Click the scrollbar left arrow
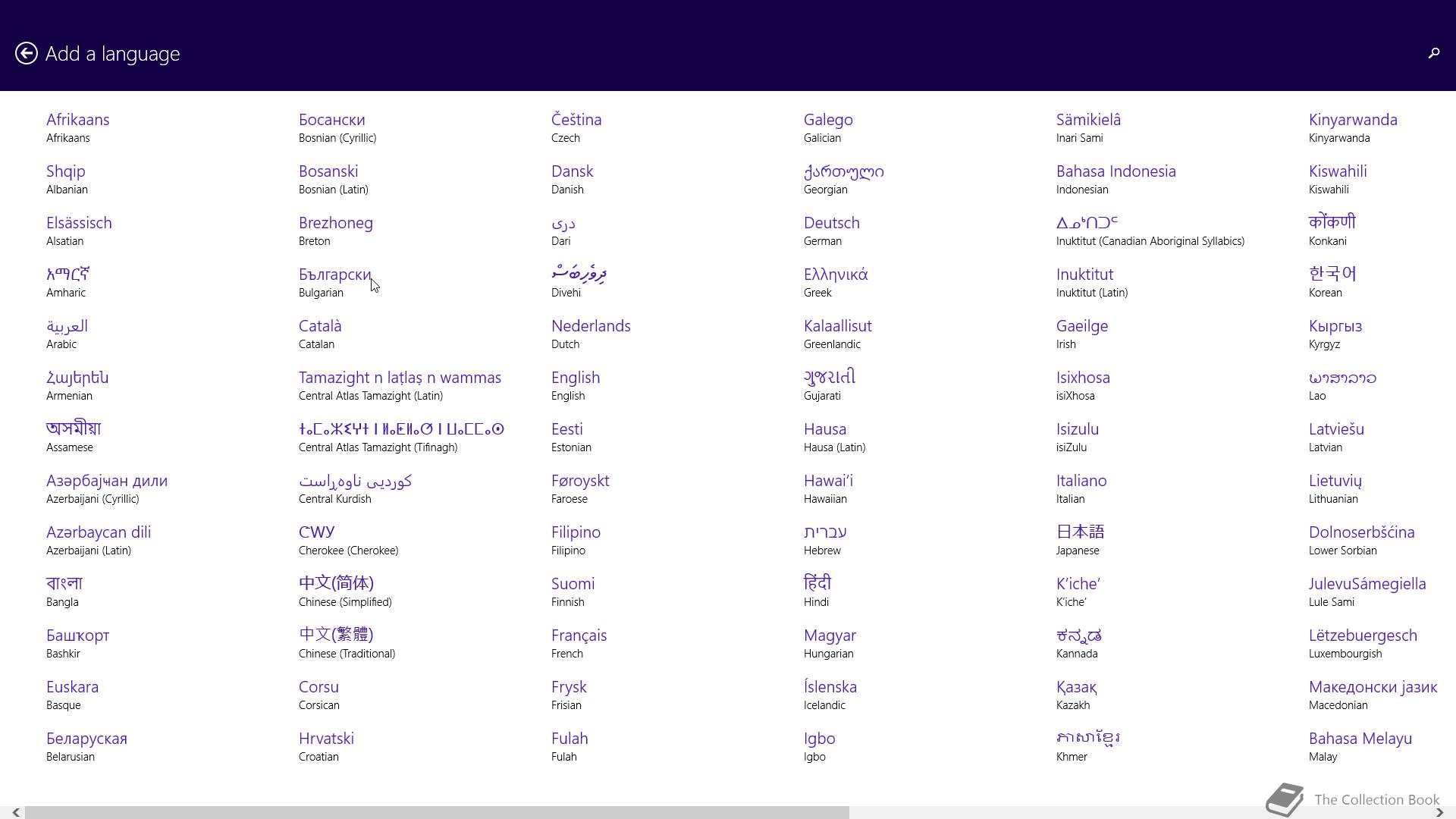 pyautogui.click(x=15, y=812)
